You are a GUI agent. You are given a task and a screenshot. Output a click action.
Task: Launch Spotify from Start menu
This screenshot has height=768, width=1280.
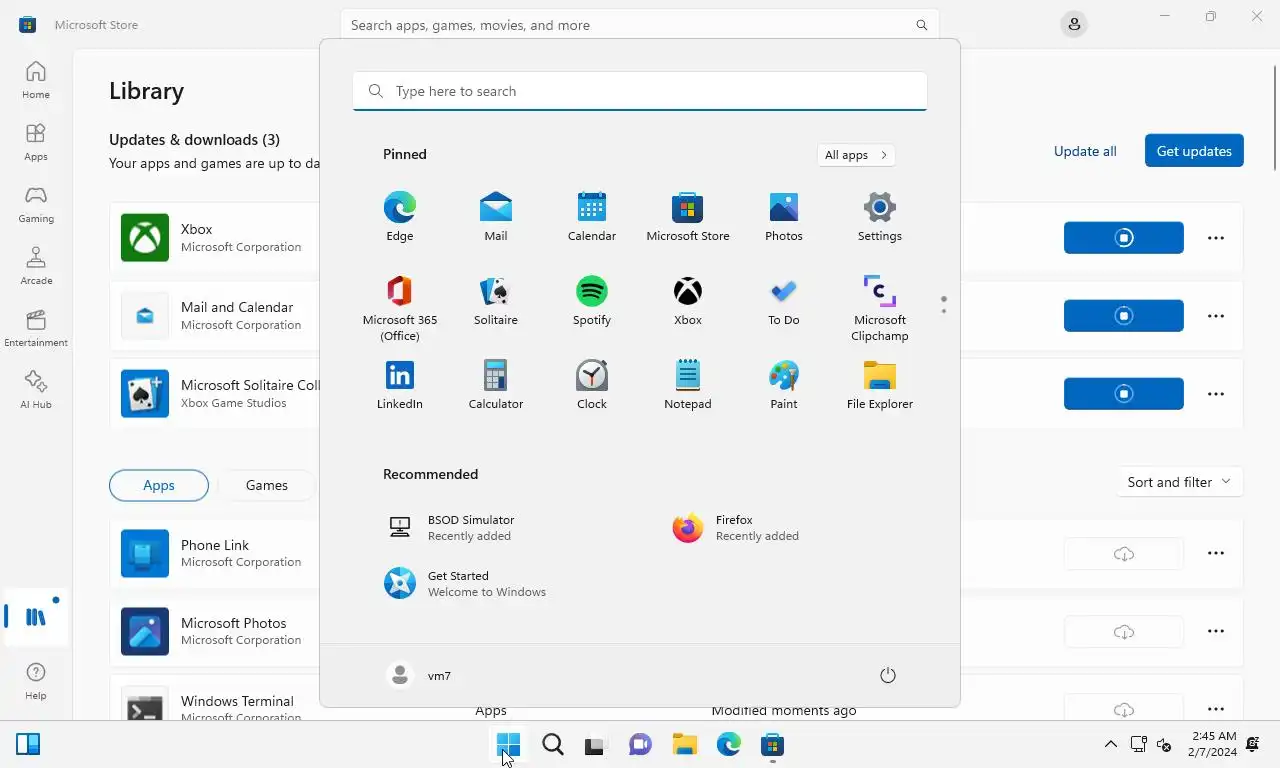click(592, 301)
